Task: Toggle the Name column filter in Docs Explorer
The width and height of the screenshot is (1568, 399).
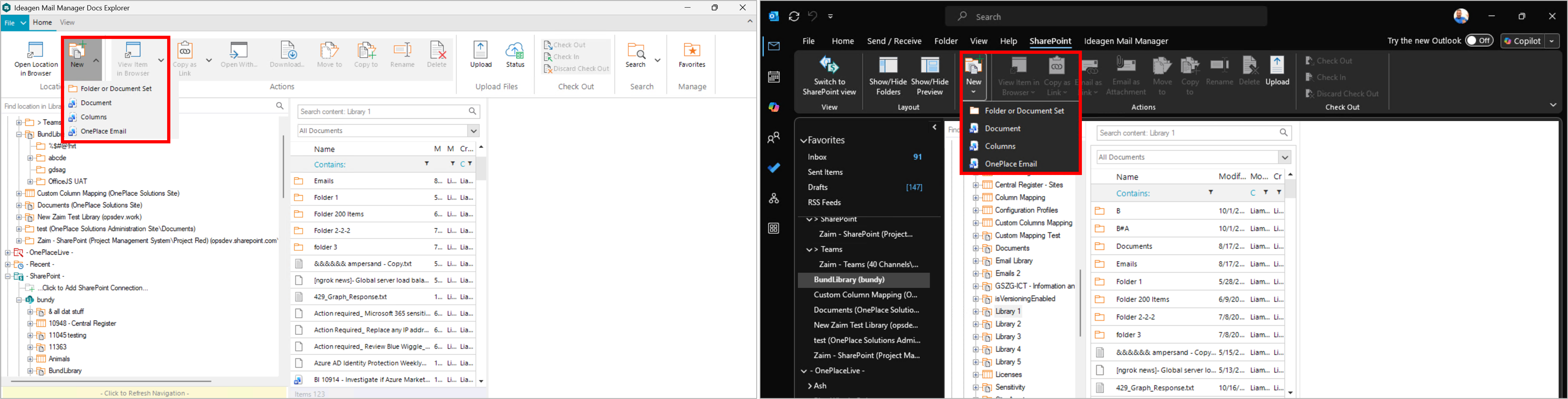Action: (x=427, y=164)
